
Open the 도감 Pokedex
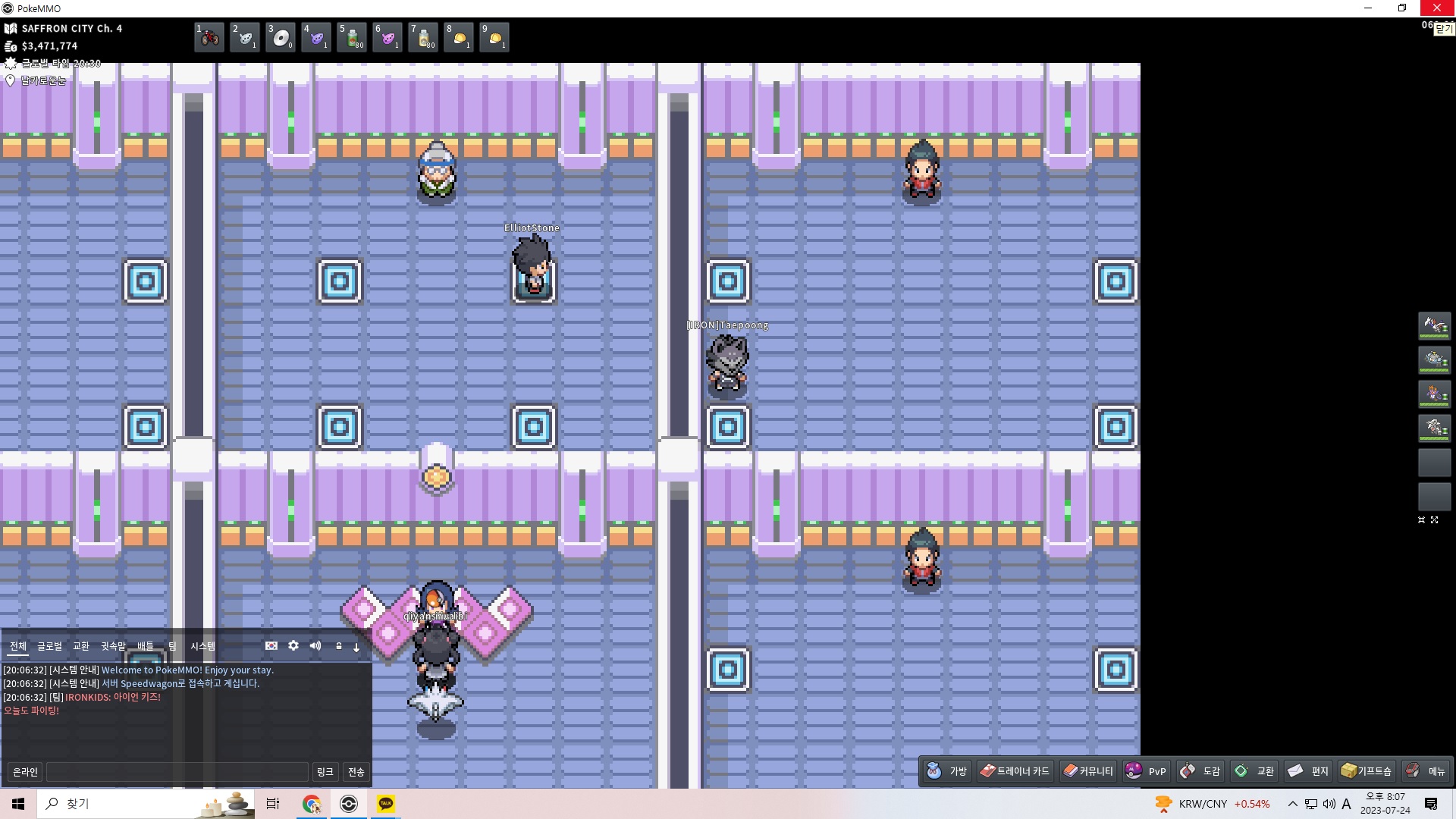[1200, 771]
